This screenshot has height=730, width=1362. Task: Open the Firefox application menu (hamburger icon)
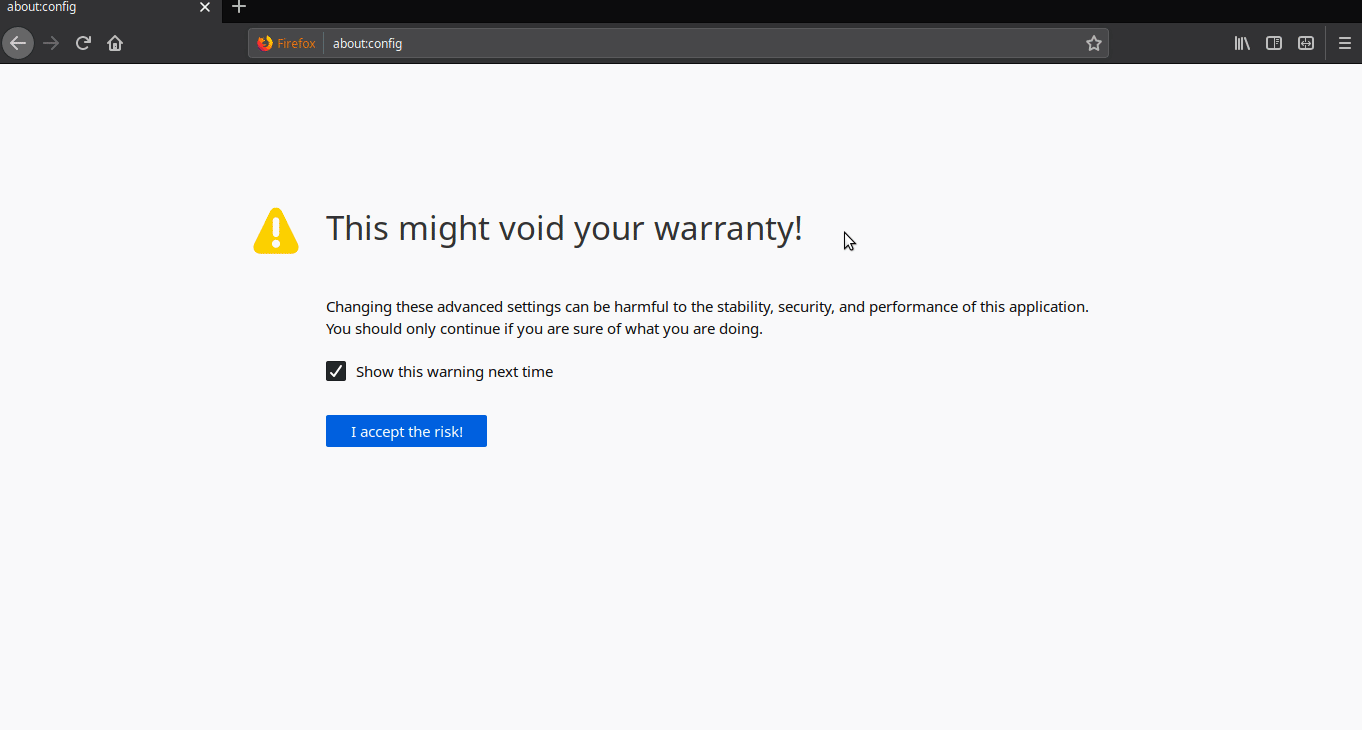click(x=1345, y=43)
